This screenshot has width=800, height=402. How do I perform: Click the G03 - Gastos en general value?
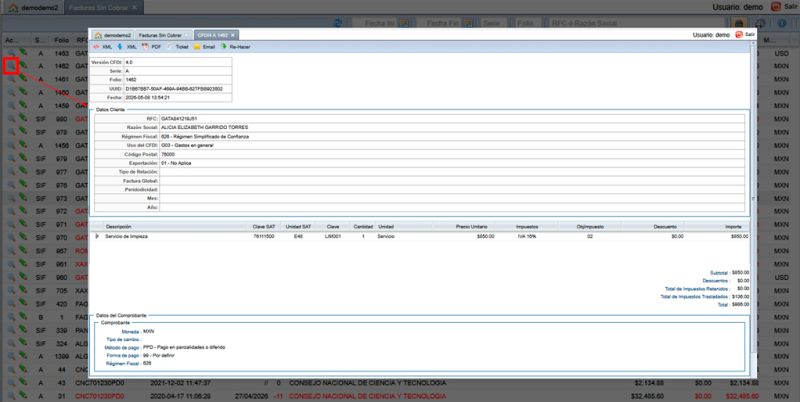click(x=187, y=145)
